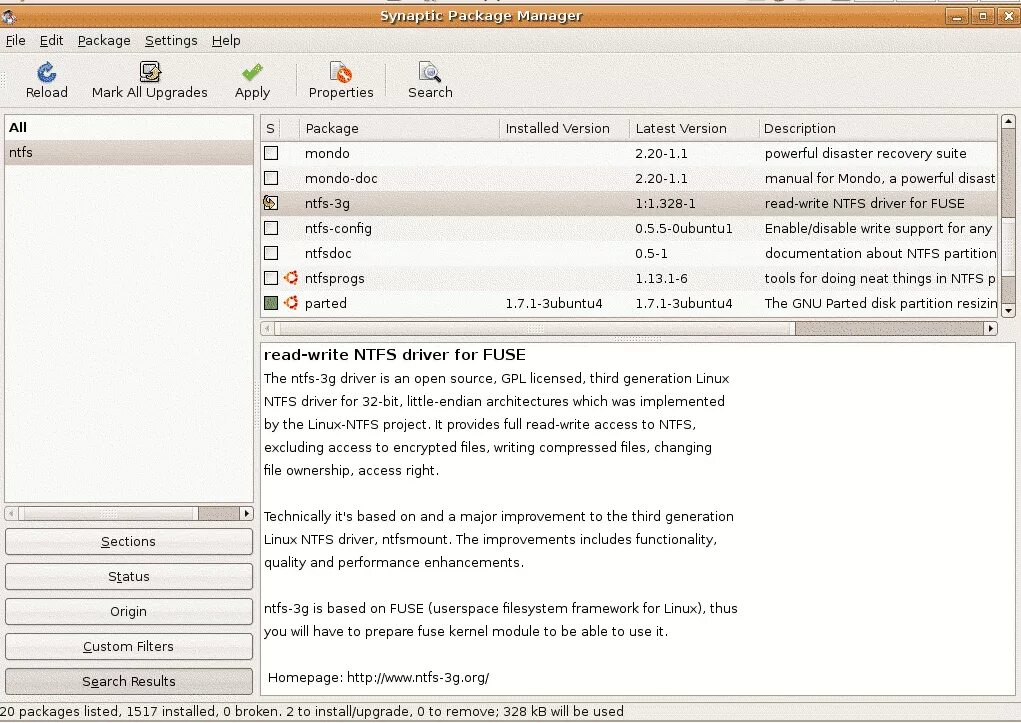
Task: Click 'Enable/disable write support' description
Action: (878, 228)
